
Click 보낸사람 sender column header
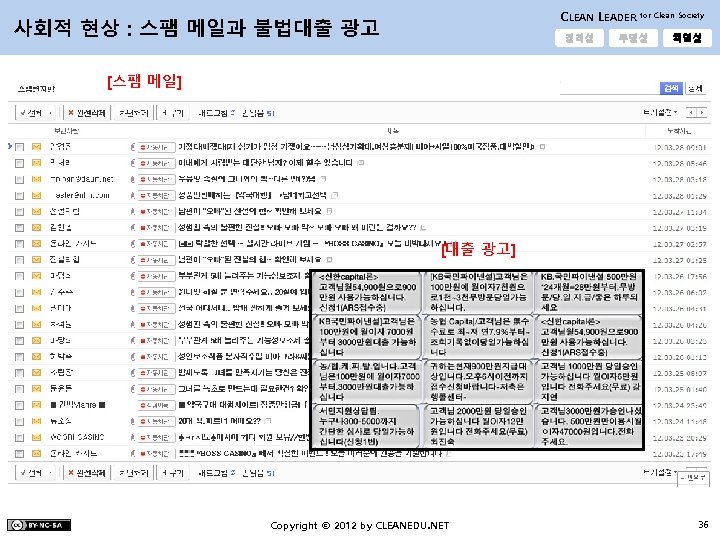click(x=67, y=131)
